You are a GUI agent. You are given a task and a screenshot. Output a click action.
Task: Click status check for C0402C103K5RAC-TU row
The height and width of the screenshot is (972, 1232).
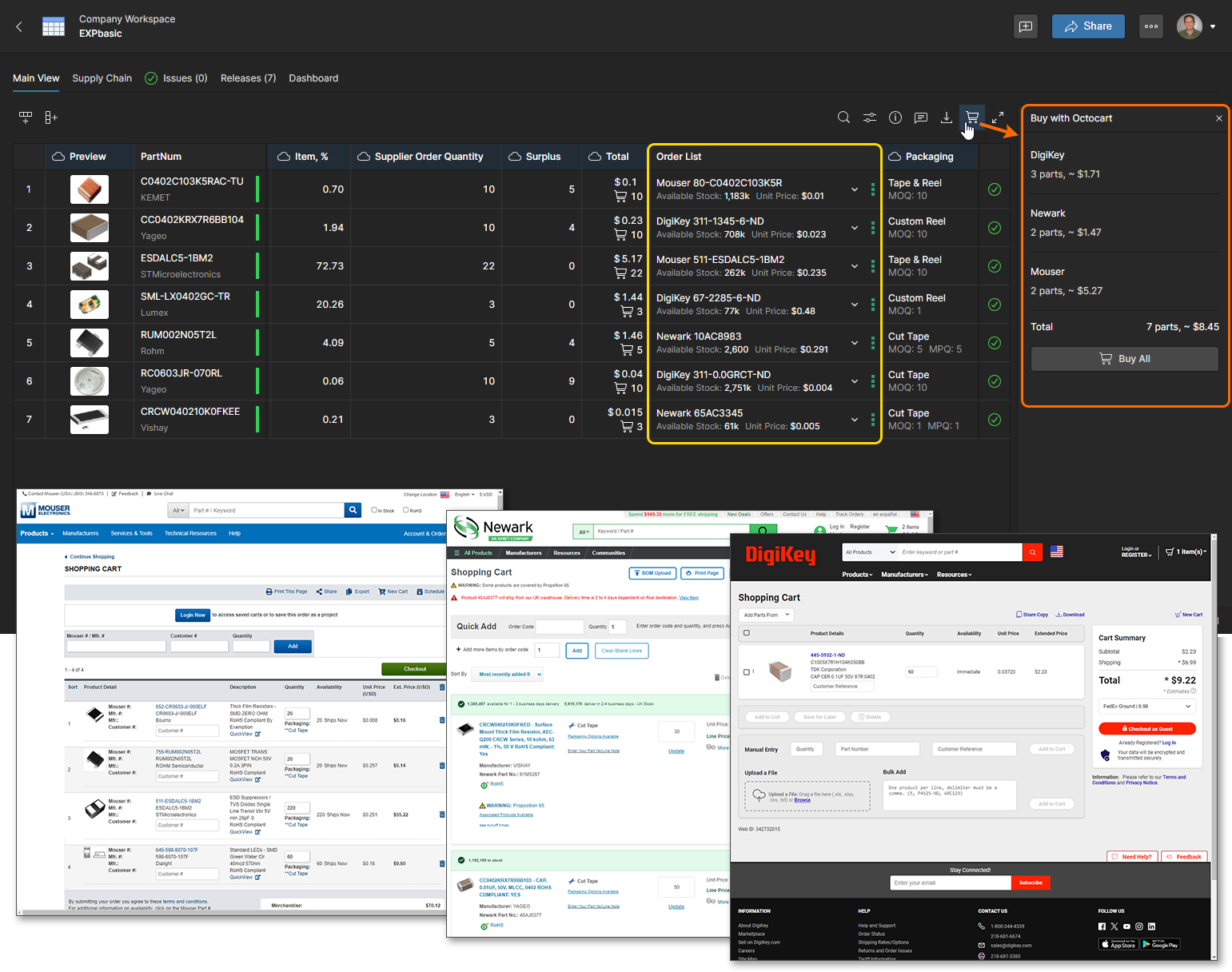995,189
